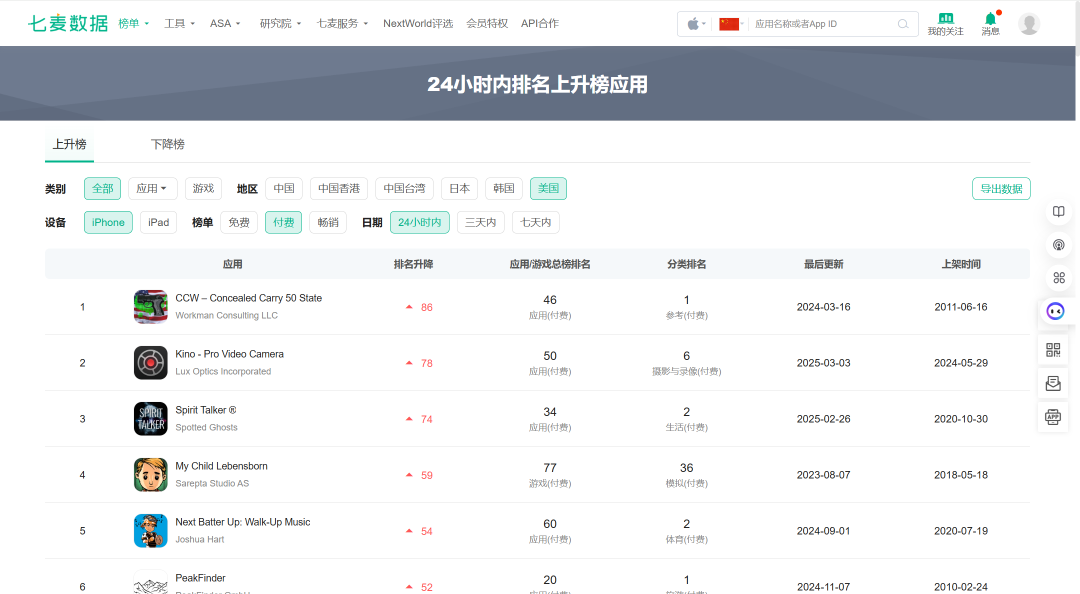Image resolution: width=1080 pixels, height=594 pixels.
Task: Open My Child Lebensborn app link
Action: pyautogui.click(x=222, y=466)
